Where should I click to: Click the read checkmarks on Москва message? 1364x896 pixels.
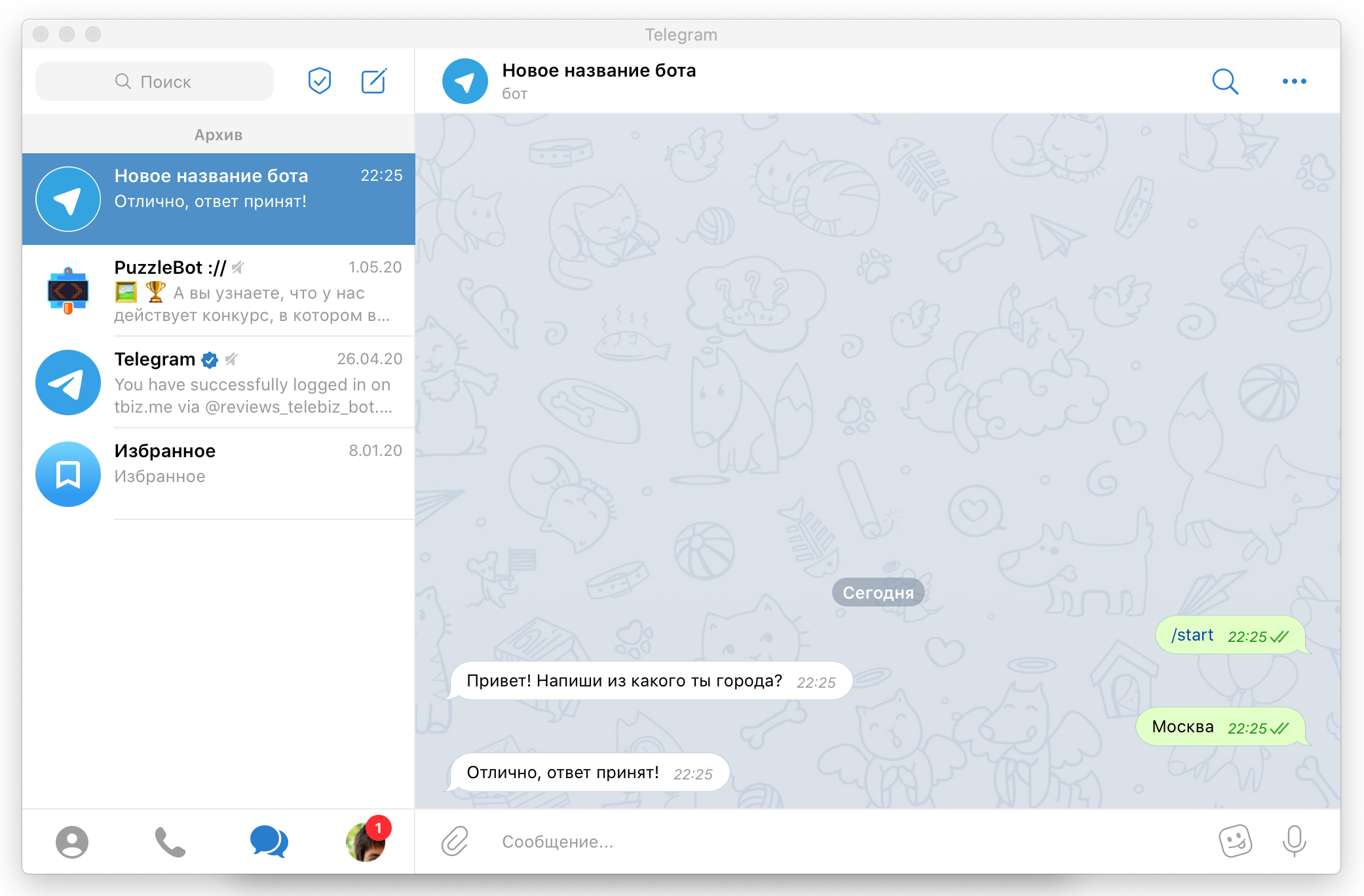click(1279, 728)
